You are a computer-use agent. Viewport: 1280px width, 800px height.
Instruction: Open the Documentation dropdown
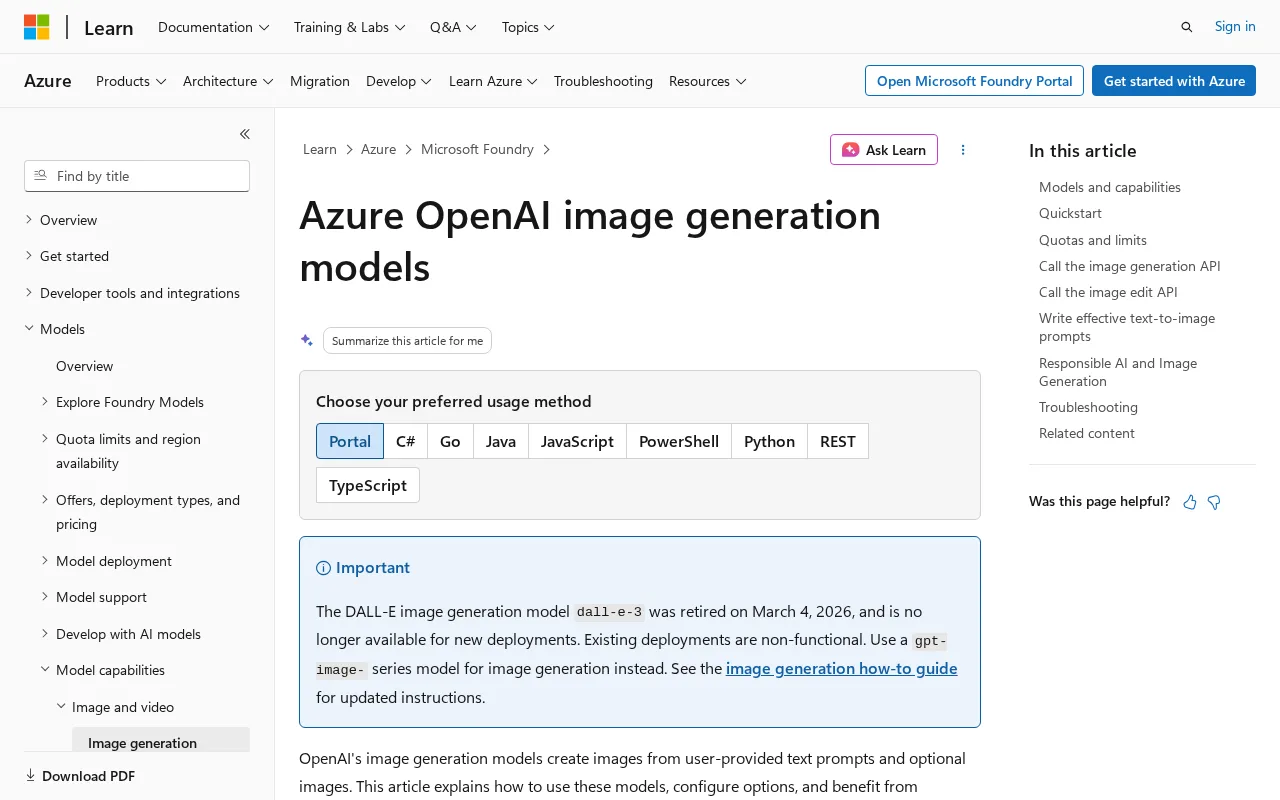pyautogui.click(x=214, y=27)
